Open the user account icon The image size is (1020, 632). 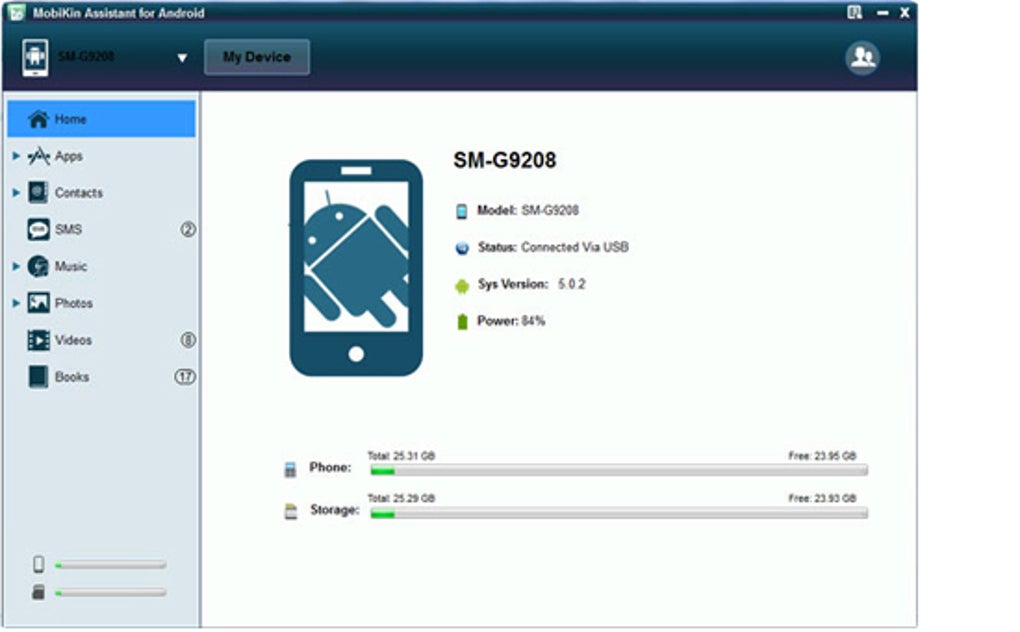(x=863, y=58)
